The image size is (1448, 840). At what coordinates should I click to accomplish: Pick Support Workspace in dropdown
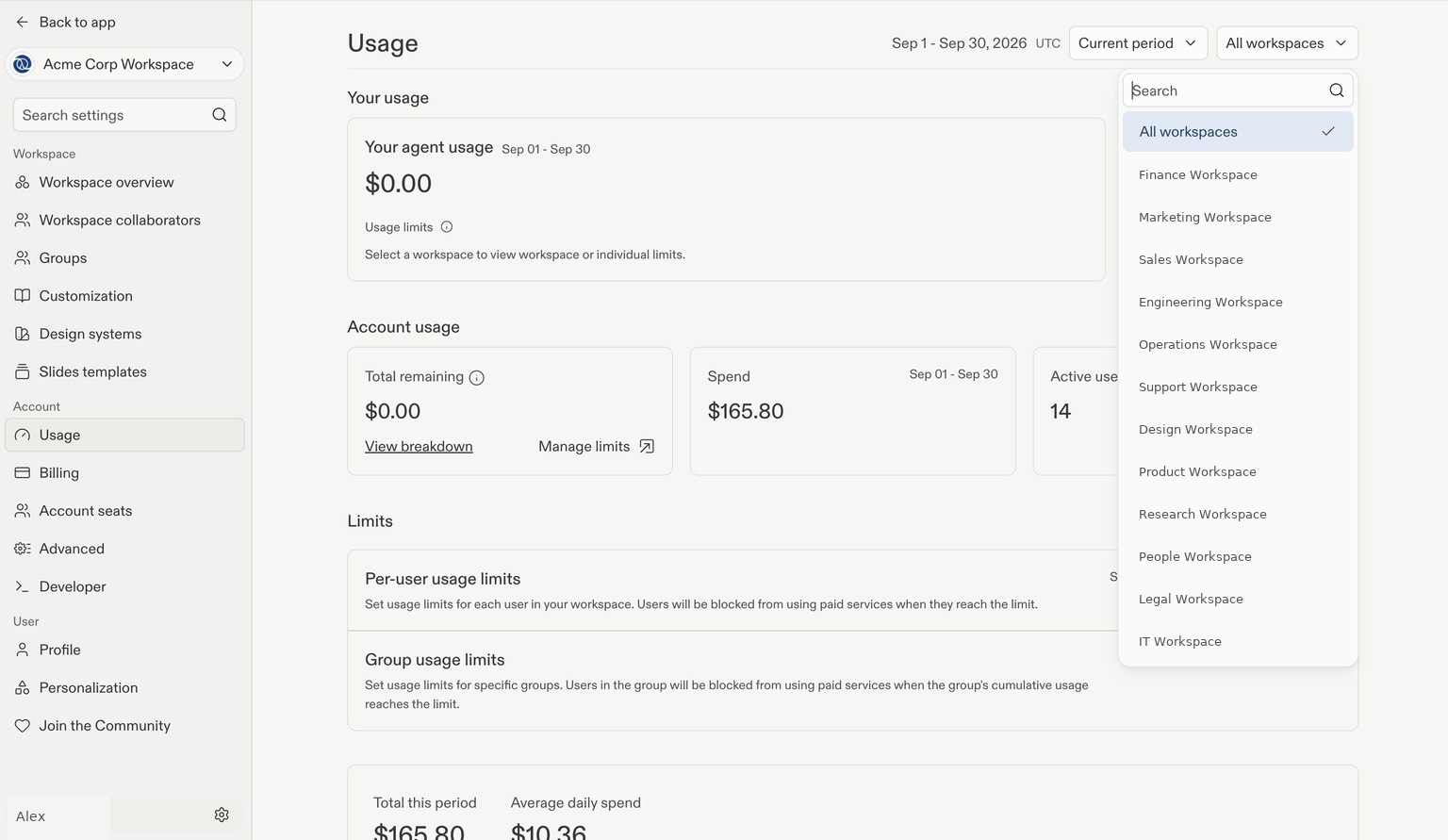(1238, 387)
